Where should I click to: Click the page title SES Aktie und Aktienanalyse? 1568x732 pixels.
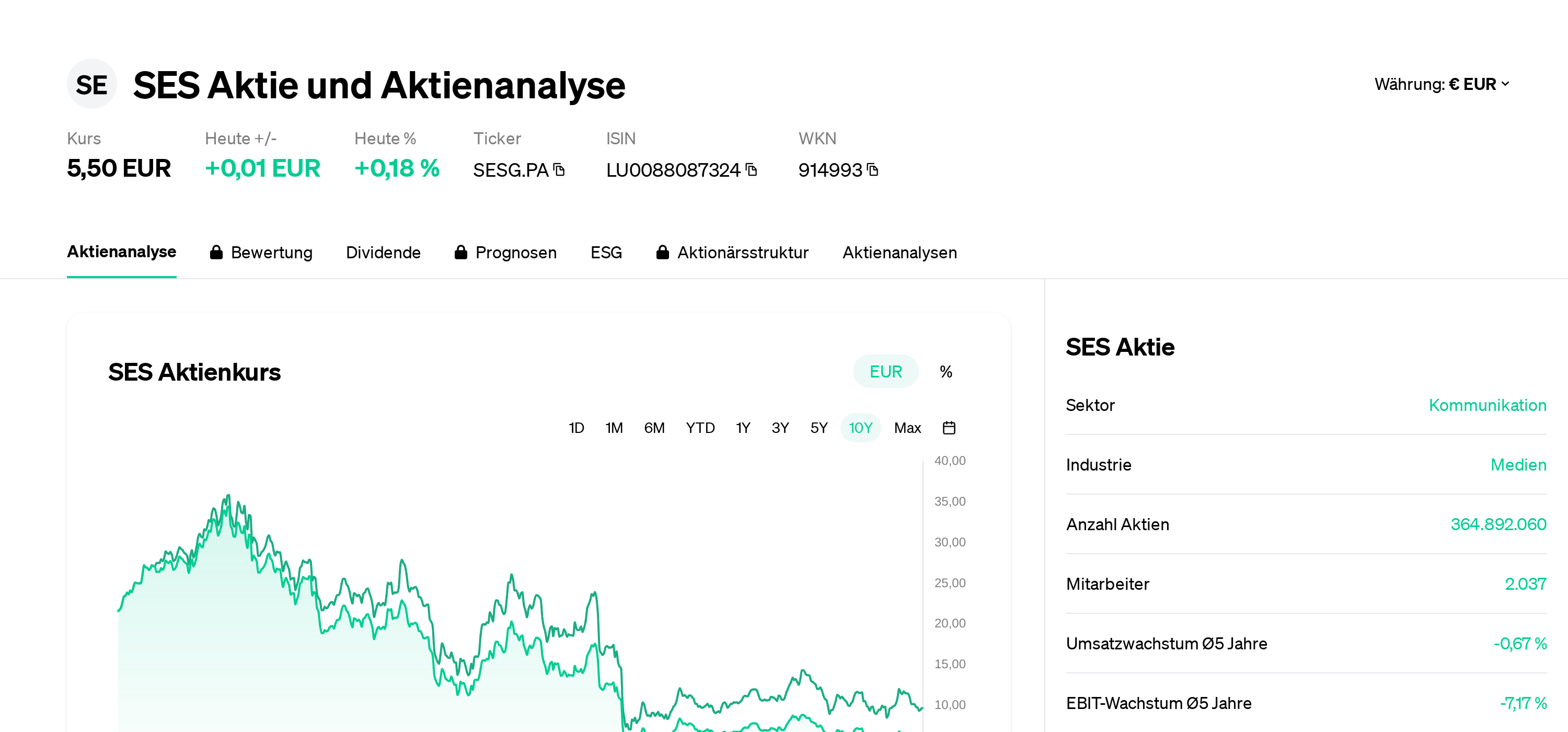tap(379, 85)
